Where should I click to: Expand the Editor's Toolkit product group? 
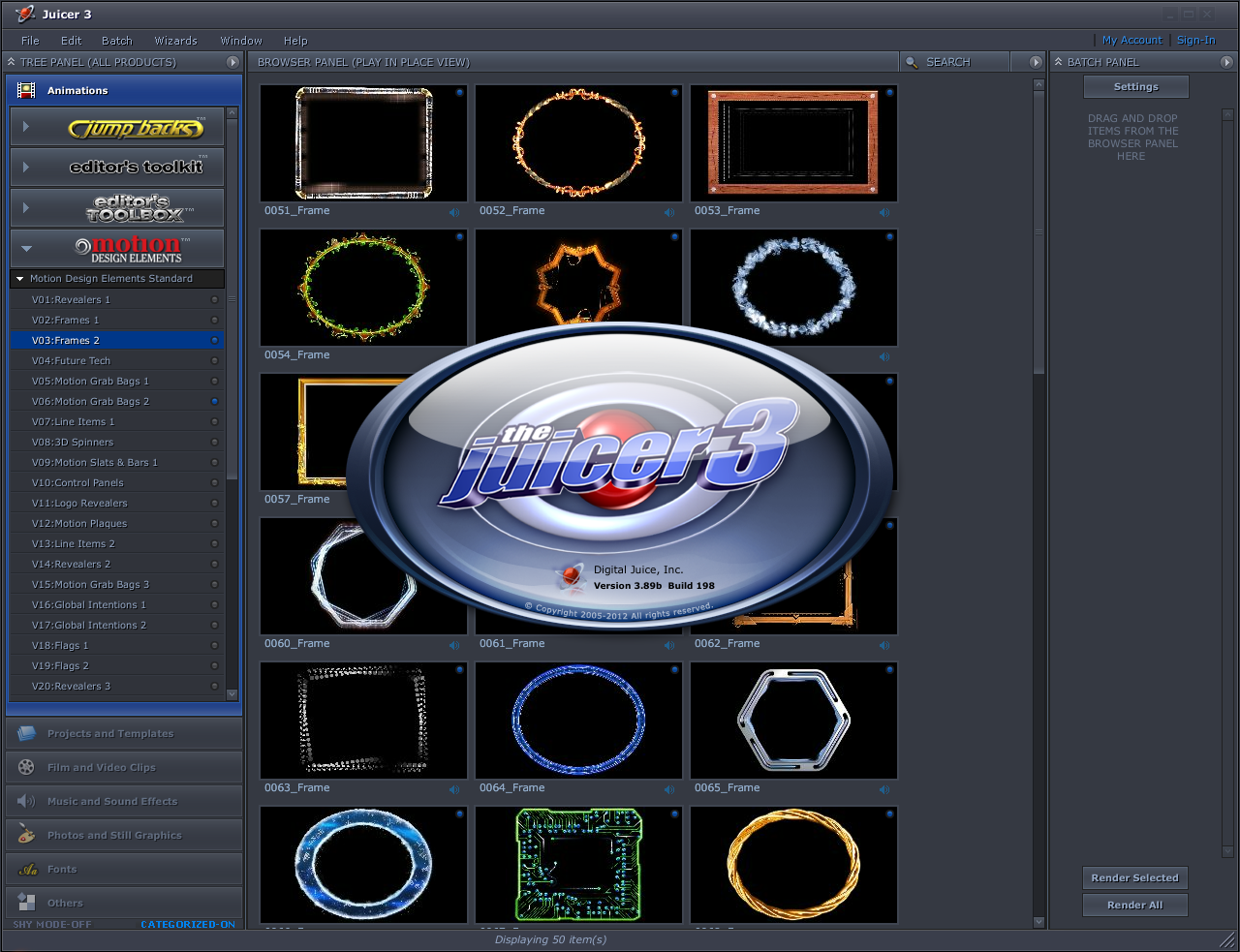pos(26,168)
